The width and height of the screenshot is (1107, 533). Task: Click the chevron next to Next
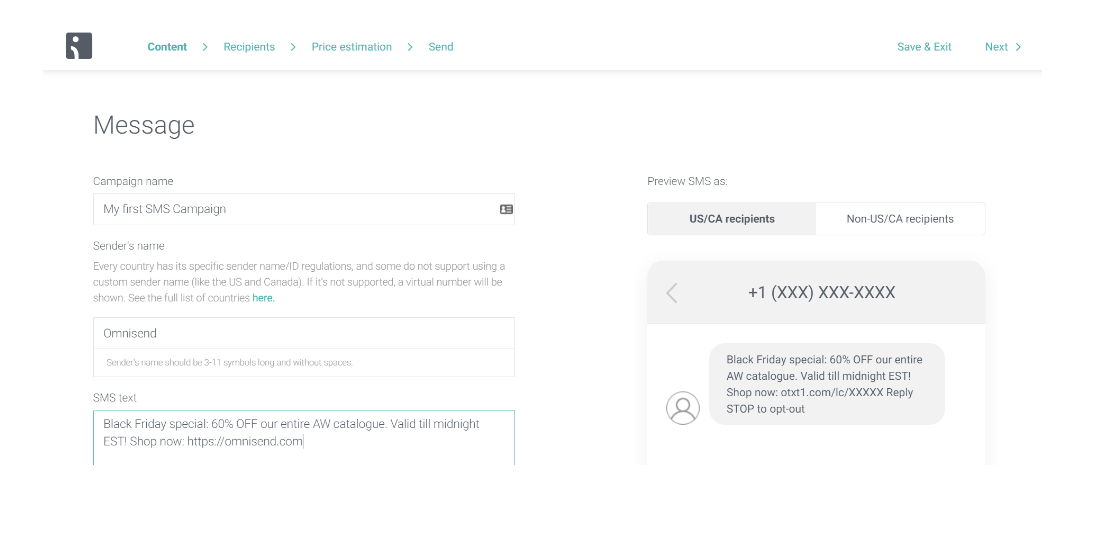(1018, 47)
